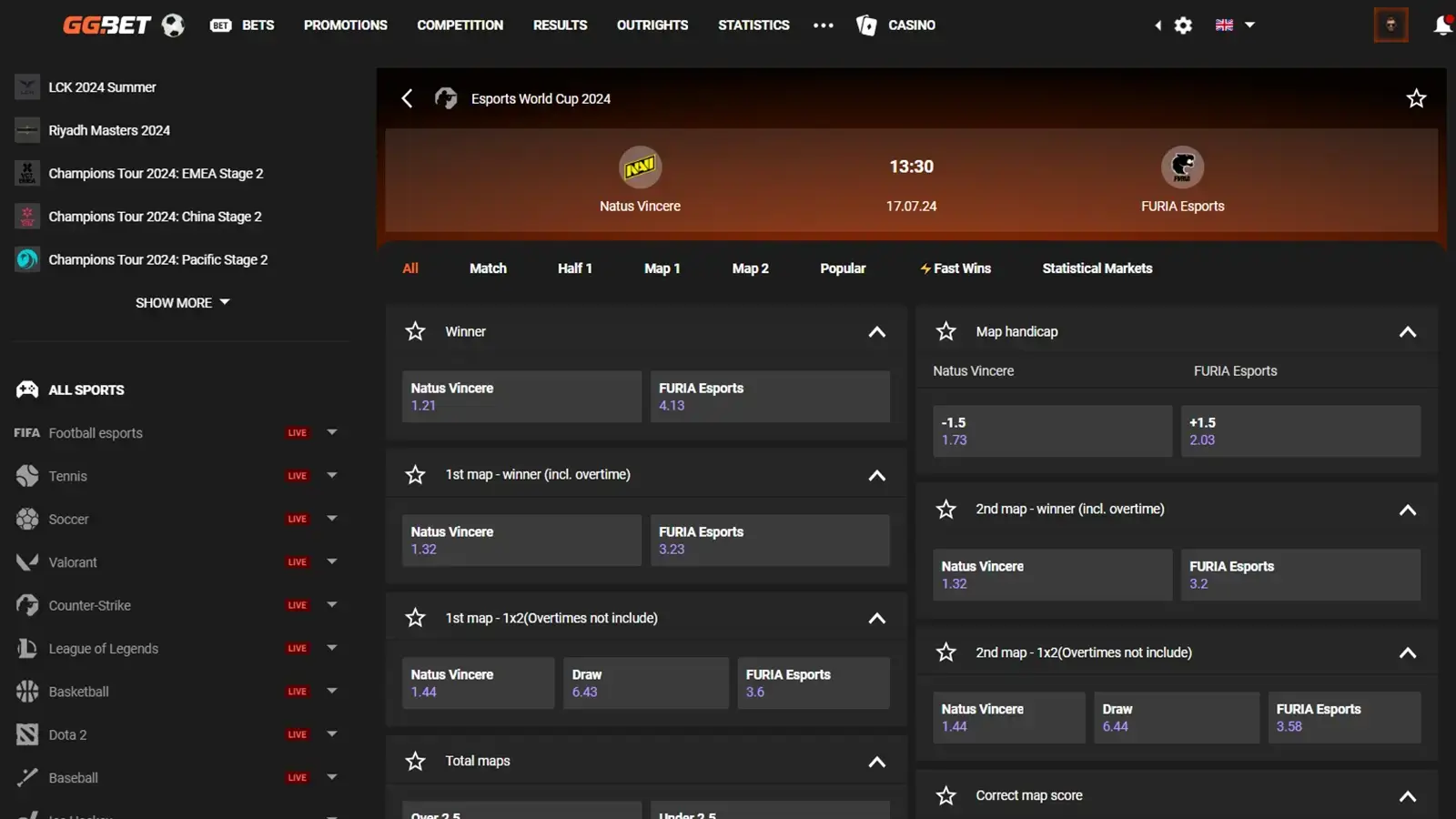Favorite the Map handicap market
Screen dimensions: 1456x819
(x=946, y=331)
